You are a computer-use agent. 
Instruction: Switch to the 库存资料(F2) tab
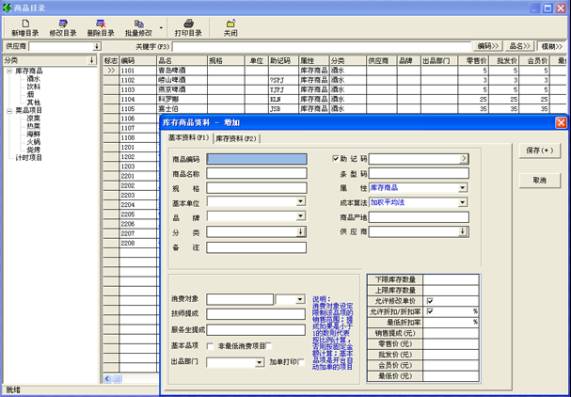click(236, 139)
